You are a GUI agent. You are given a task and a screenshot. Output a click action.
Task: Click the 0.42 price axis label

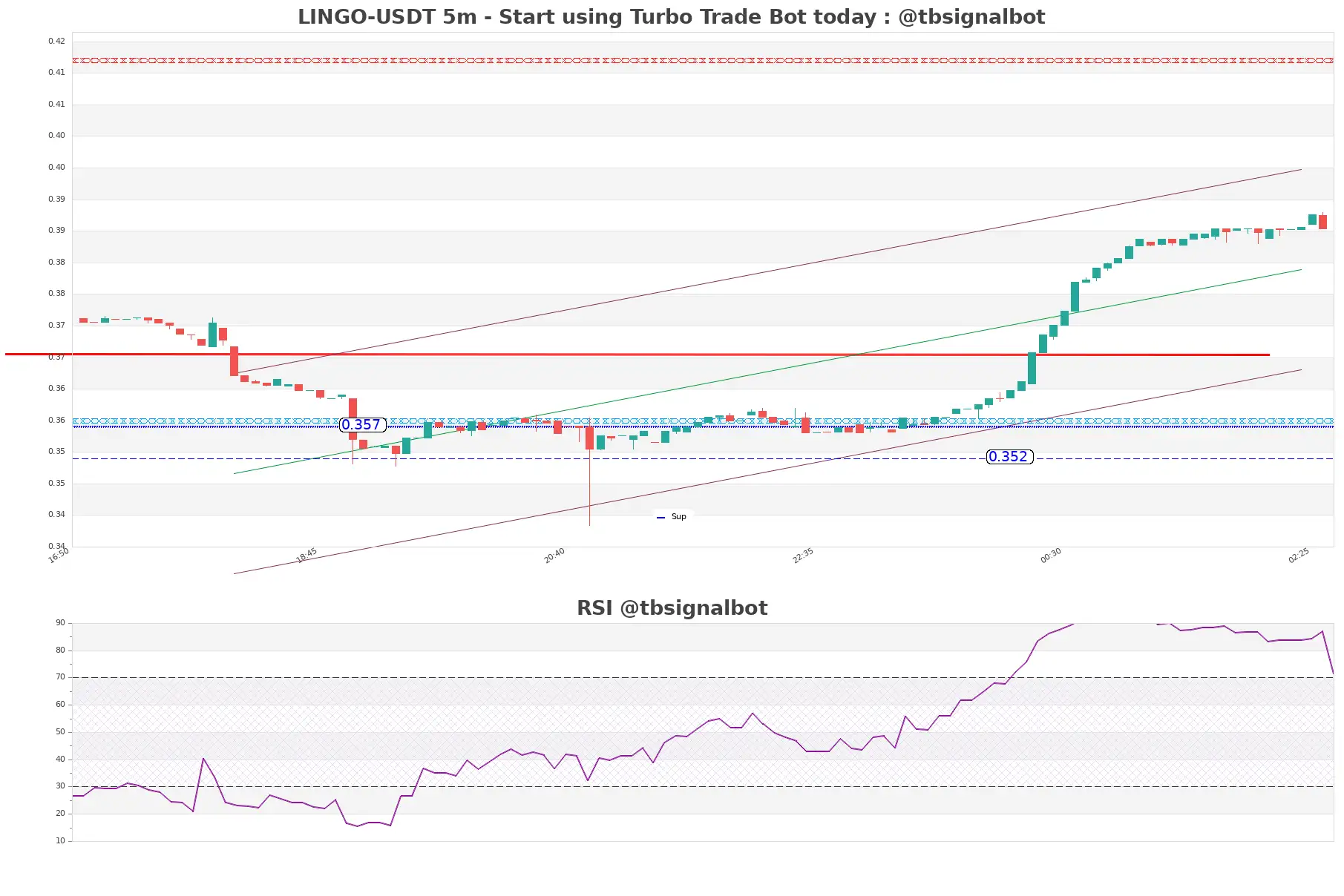coord(56,41)
